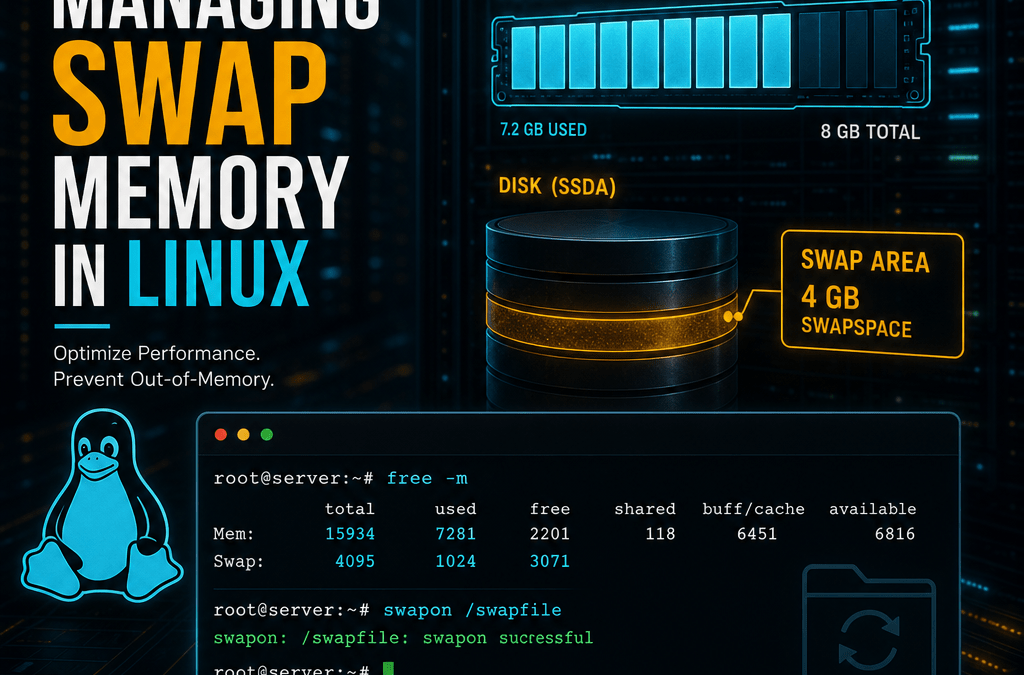This screenshot has width=1024, height=675.
Task: Click the available value "6816"
Action: coord(895,534)
